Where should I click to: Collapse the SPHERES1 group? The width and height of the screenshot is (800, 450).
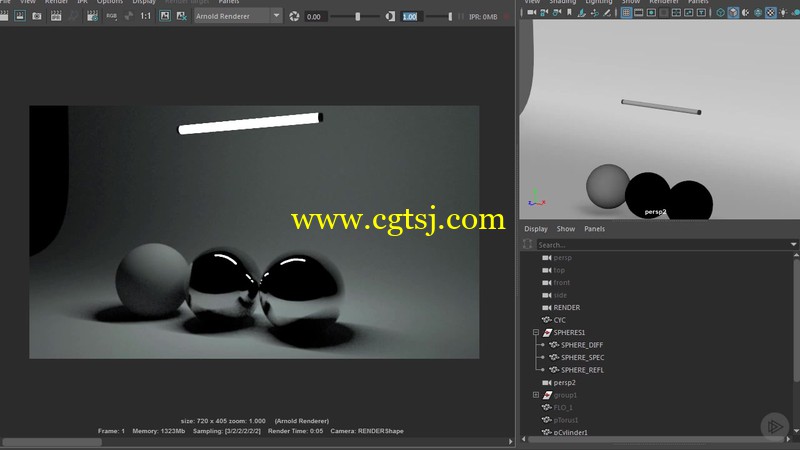pos(536,332)
